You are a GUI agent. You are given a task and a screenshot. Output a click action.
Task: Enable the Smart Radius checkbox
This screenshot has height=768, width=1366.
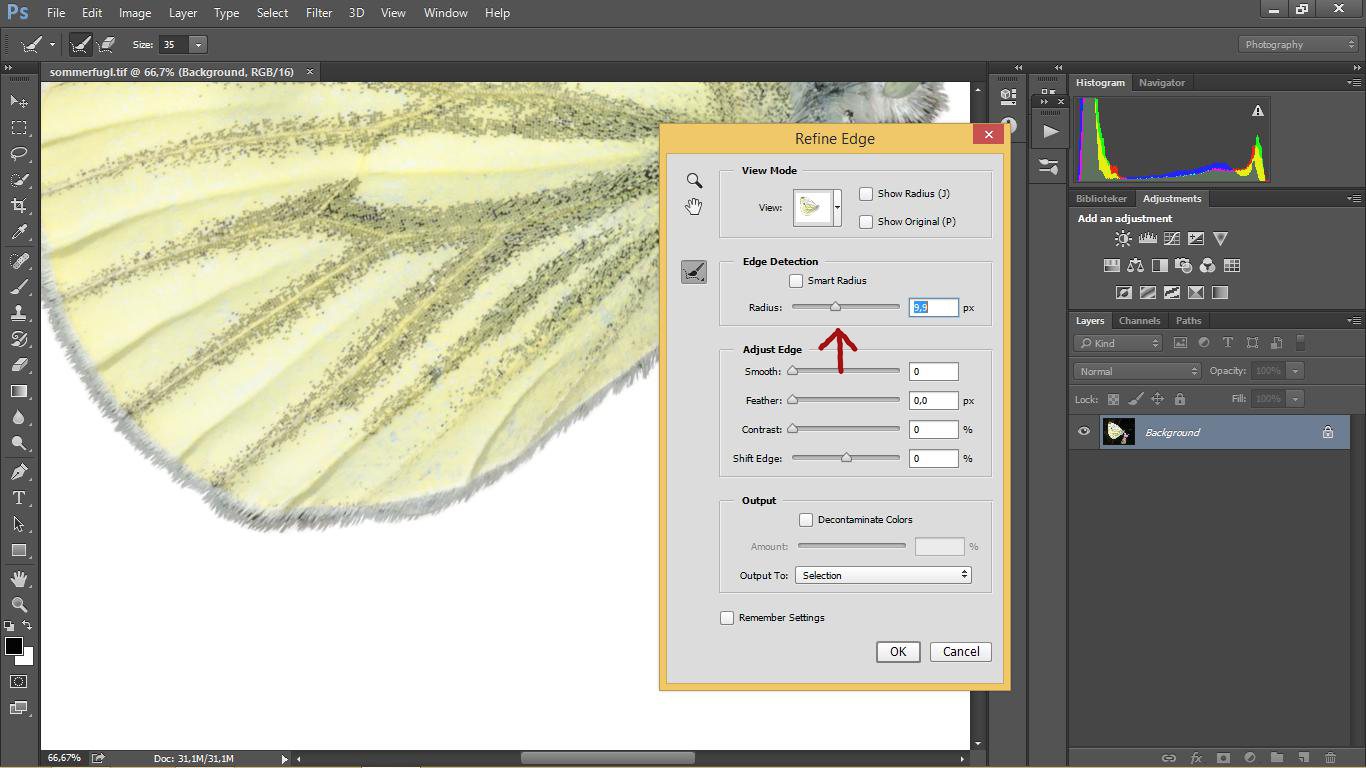(x=796, y=281)
